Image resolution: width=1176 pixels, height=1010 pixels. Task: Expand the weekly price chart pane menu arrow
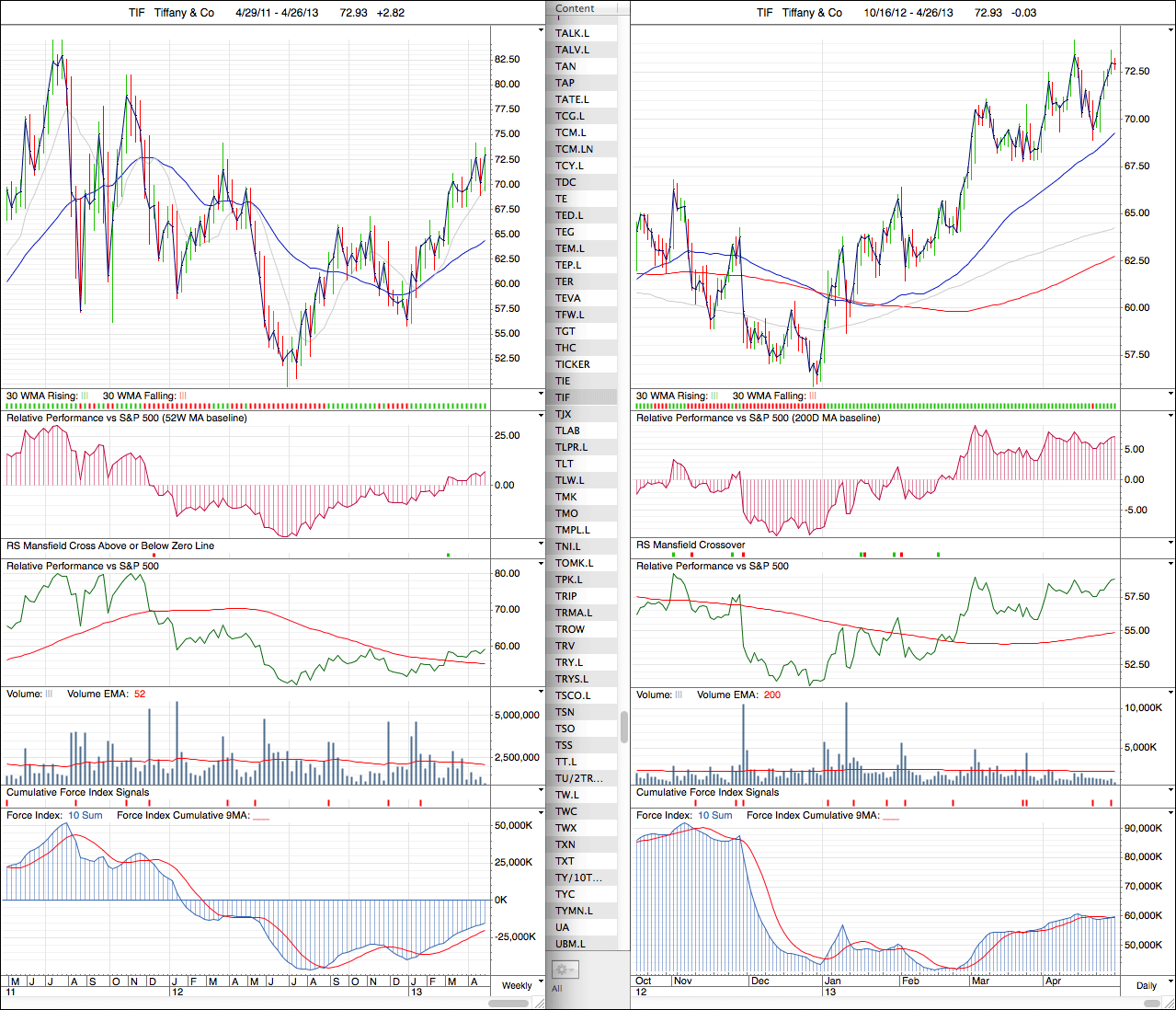point(541,30)
